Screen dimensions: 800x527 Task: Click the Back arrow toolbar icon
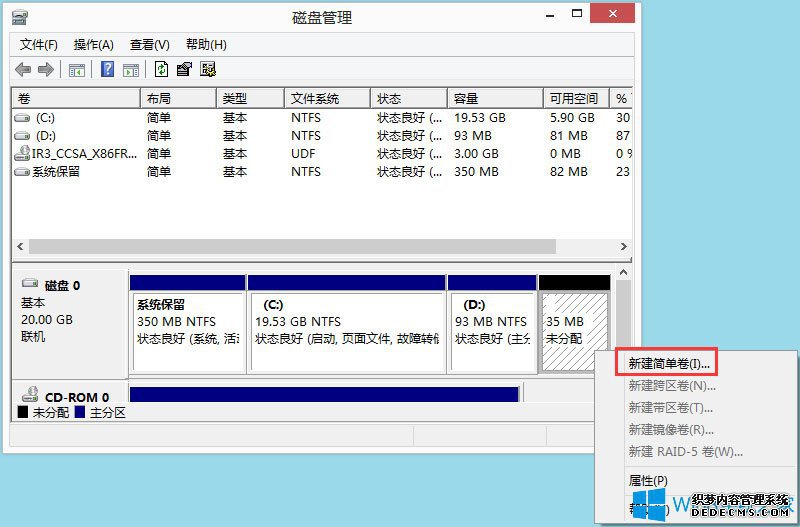tap(23, 69)
